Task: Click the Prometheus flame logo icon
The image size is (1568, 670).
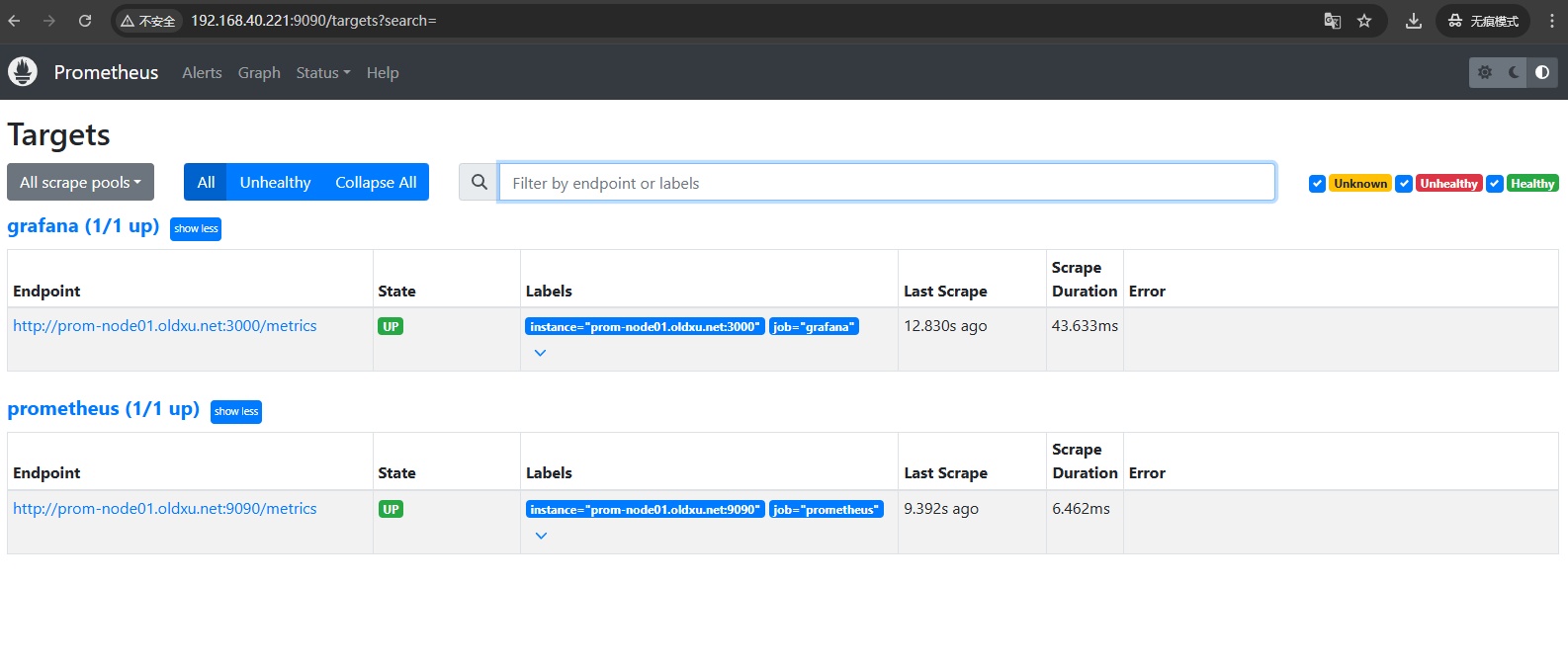Action: point(23,72)
